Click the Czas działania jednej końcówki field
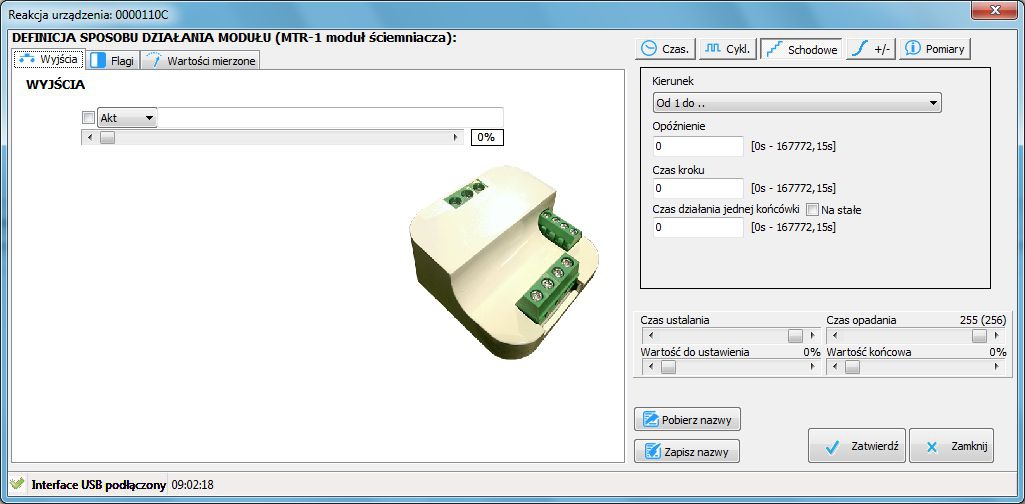1025x504 pixels. [x=698, y=227]
